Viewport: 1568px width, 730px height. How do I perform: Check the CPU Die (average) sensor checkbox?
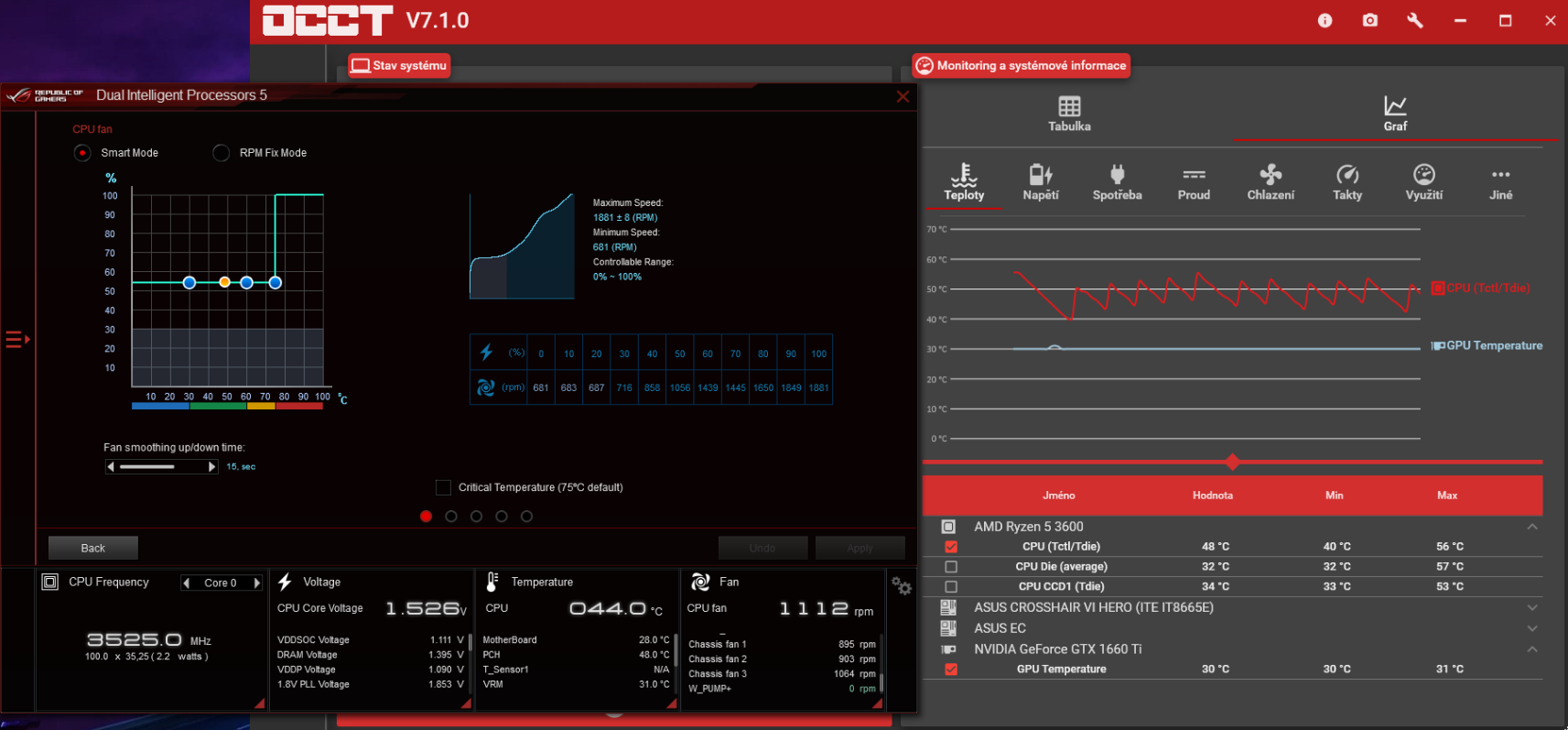click(x=951, y=567)
